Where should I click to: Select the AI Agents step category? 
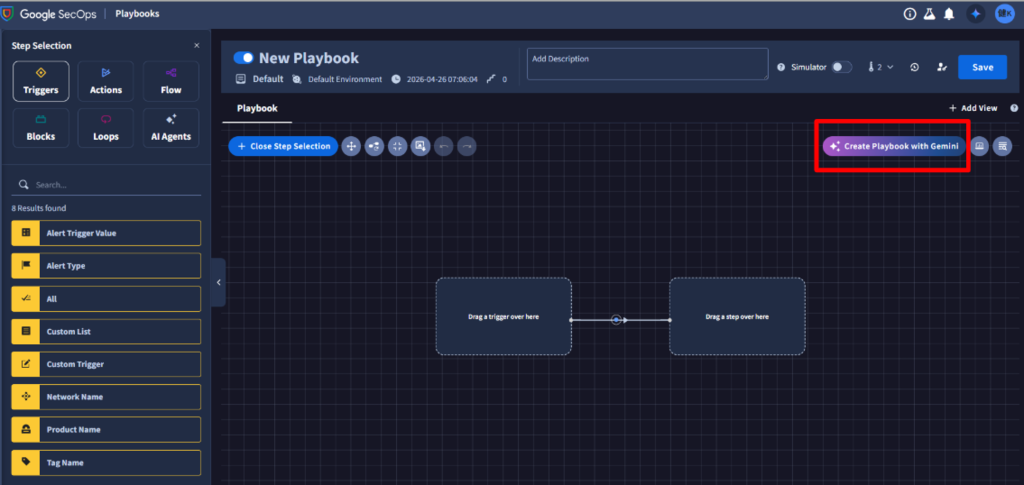point(171,128)
